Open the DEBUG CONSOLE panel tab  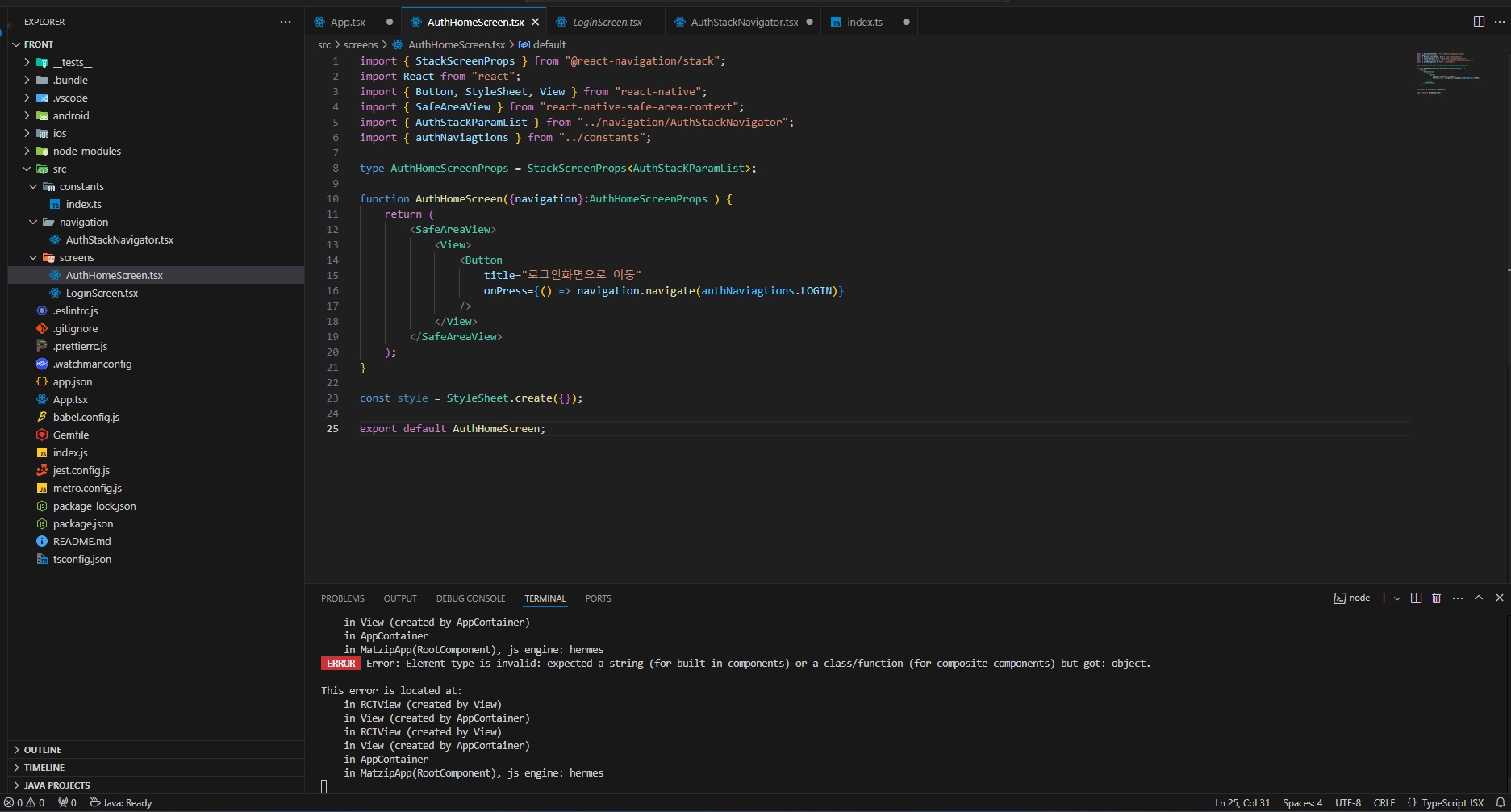470,598
